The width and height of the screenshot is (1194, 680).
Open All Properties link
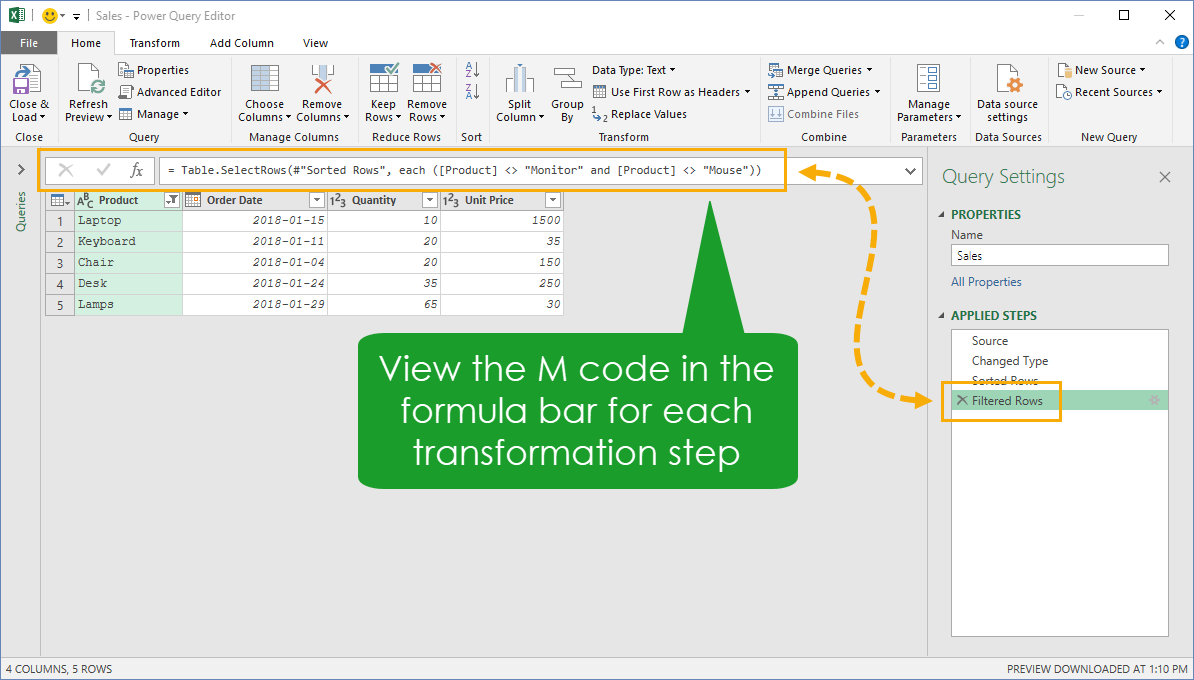tap(986, 282)
